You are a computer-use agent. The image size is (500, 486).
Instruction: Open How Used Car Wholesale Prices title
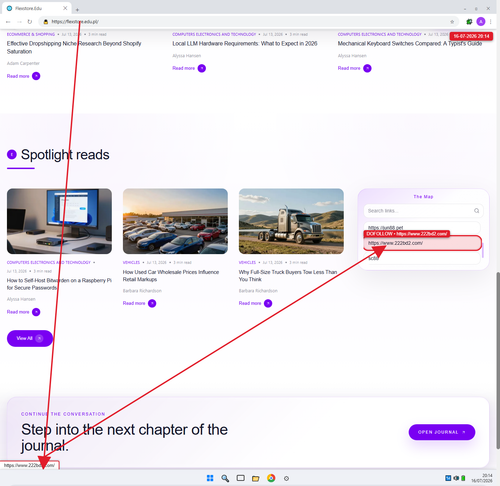click(171, 276)
